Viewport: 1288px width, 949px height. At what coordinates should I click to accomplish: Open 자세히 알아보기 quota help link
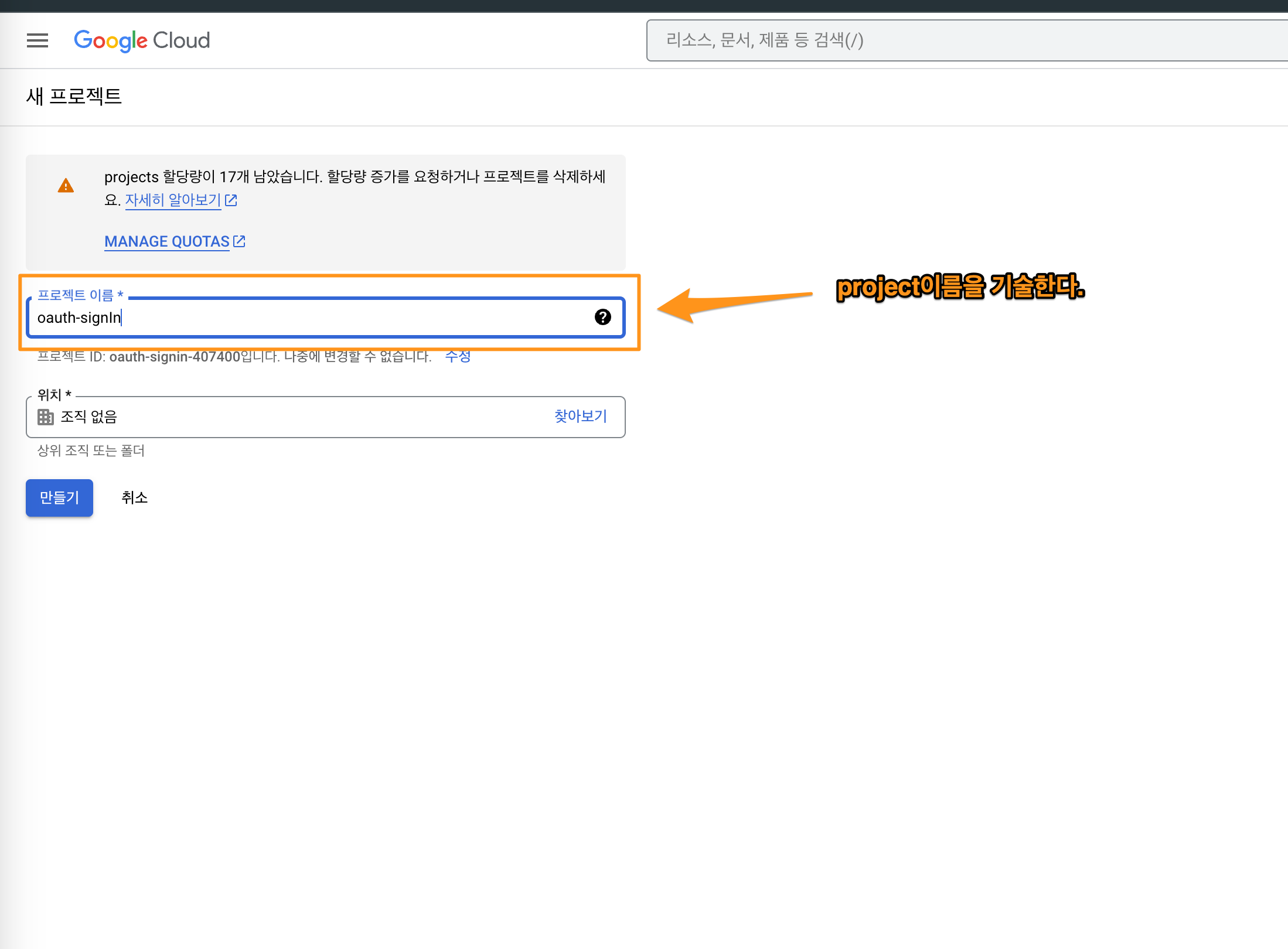click(173, 200)
